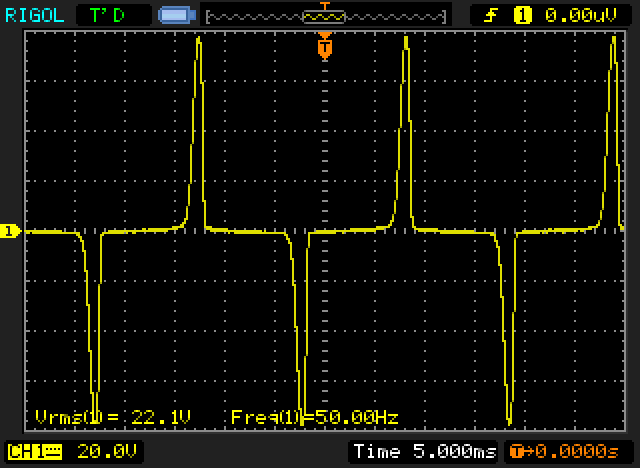The height and width of the screenshot is (468, 640).
Task: Click the 20.0V vertical scale value
Action: [107, 452]
